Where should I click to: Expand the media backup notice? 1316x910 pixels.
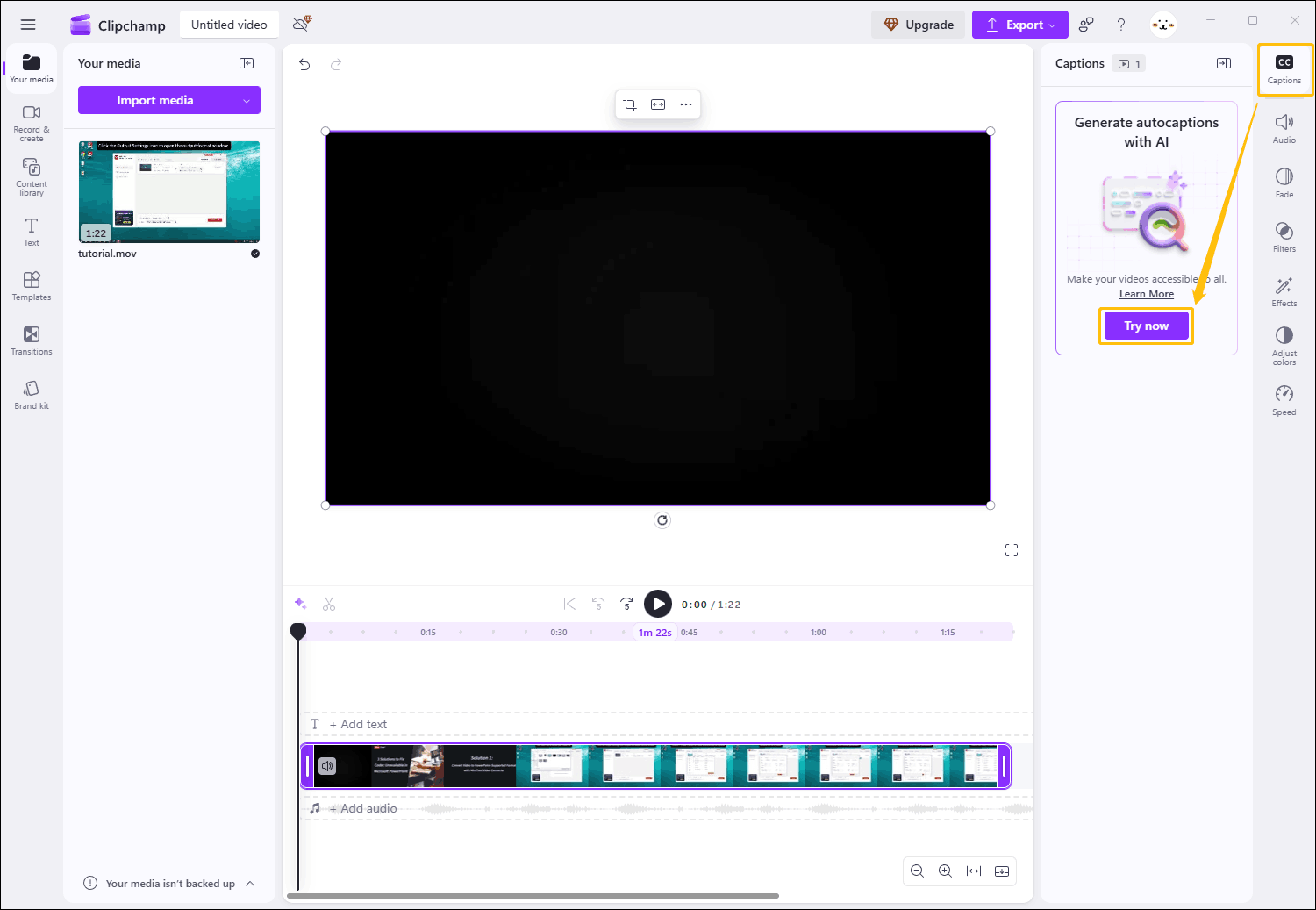coord(251,884)
